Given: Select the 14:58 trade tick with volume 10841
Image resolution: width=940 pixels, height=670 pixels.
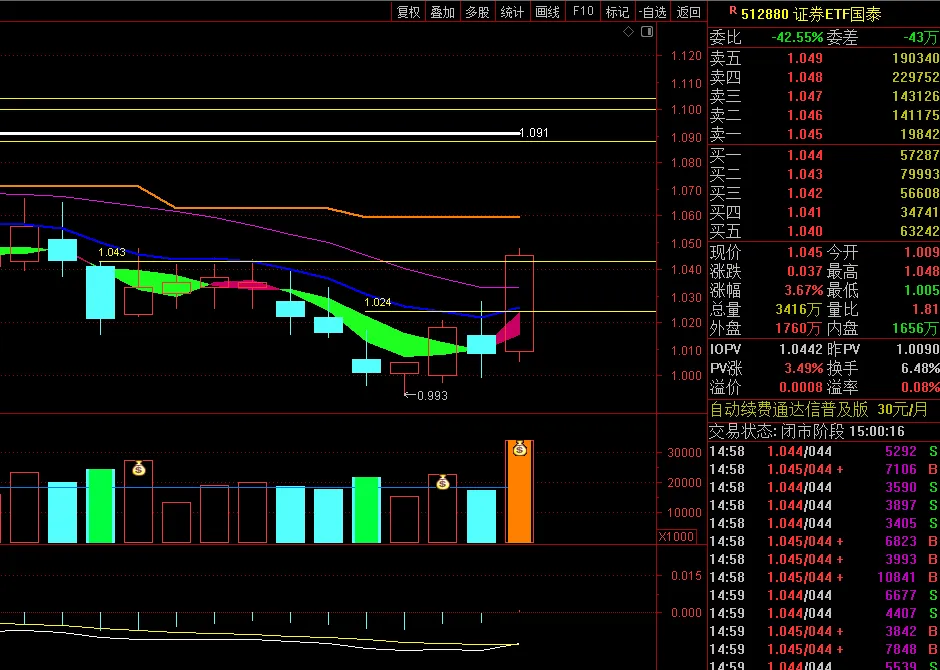Looking at the screenshot, I should point(824,577).
